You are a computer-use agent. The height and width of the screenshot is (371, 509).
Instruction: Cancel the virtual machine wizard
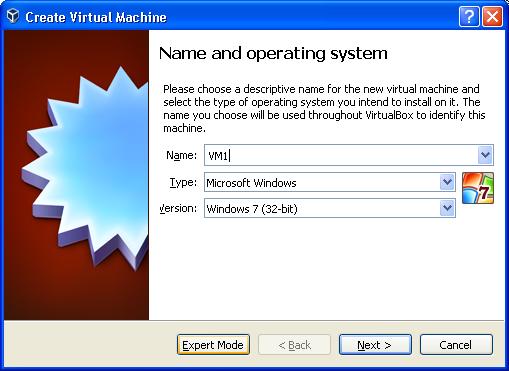[x=456, y=345]
